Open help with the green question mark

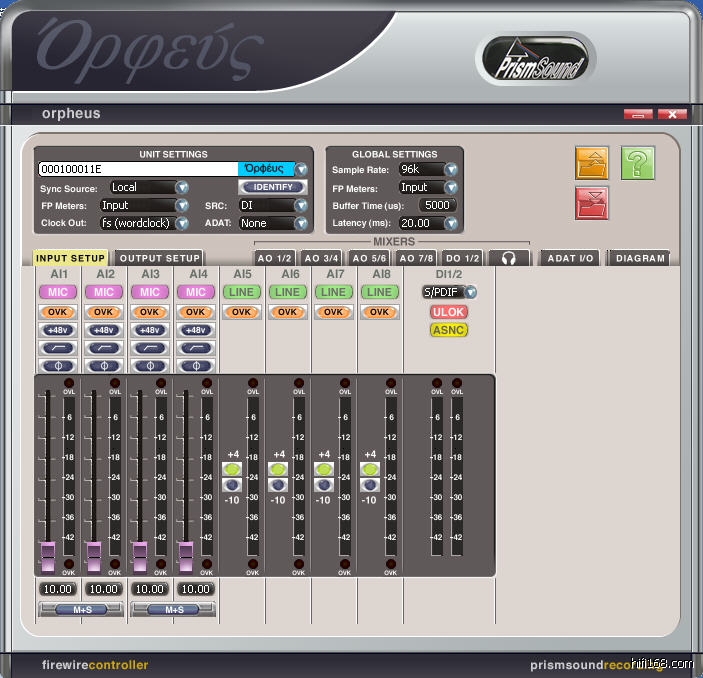click(638, 162)
